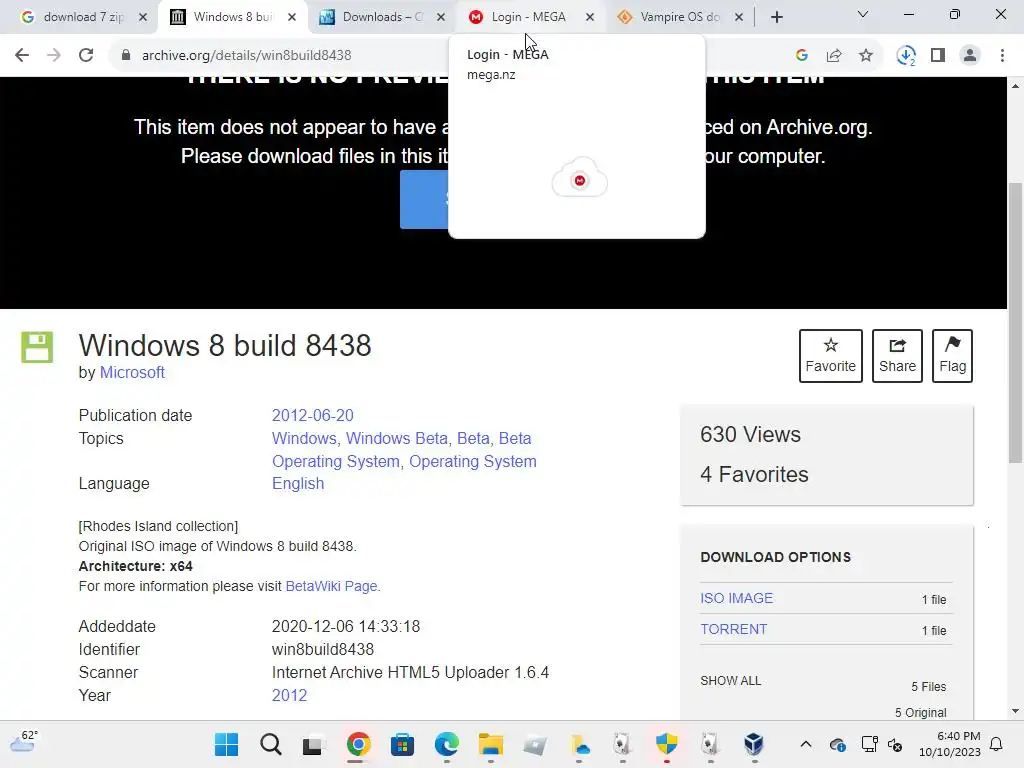Image resolution: width=1024 pixels, height=768 pixels.
Task: Open the Windows Start menu
Action: click(227, 744)
